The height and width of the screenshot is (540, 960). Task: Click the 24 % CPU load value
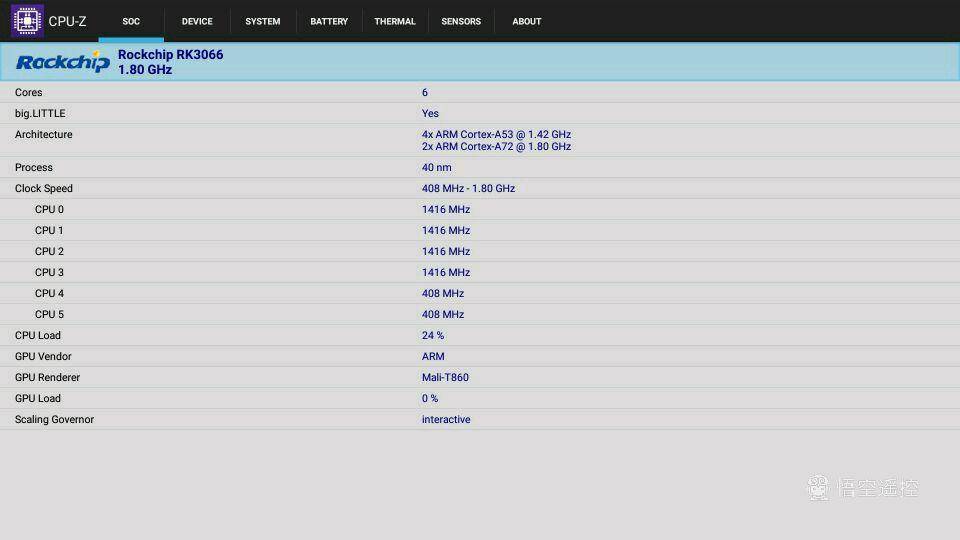(433, 335)
